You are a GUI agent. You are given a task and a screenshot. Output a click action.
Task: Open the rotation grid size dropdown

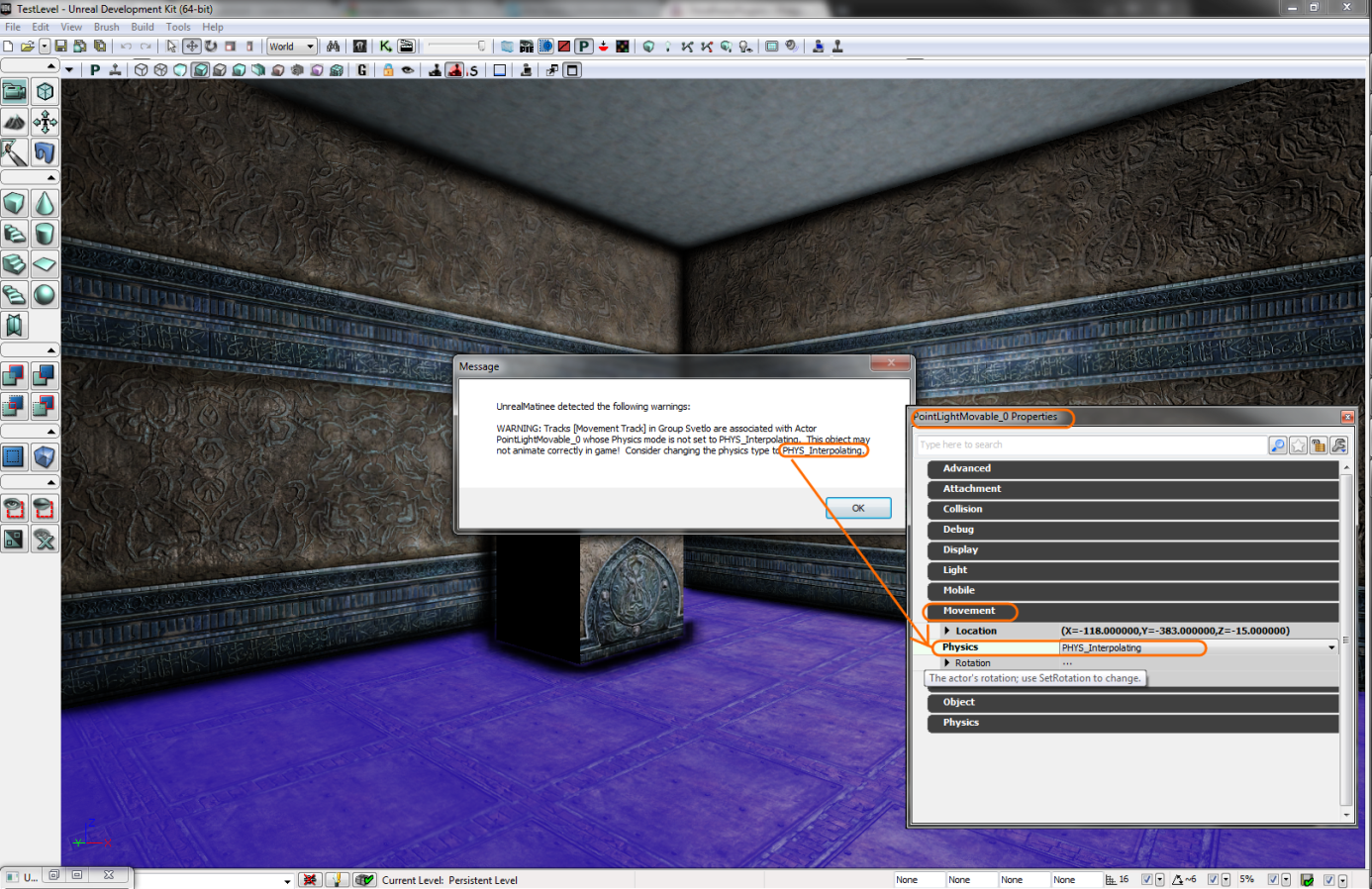[1225, 879]
